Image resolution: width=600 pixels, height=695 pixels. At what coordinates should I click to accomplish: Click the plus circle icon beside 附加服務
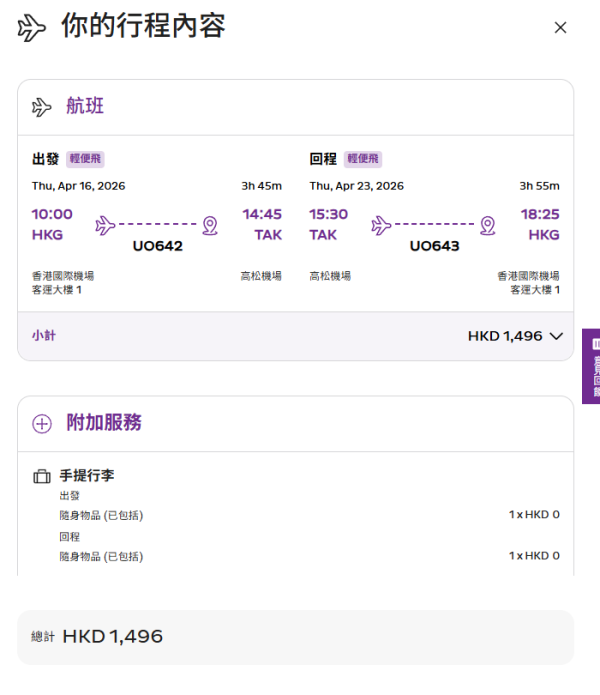point(42,424)
